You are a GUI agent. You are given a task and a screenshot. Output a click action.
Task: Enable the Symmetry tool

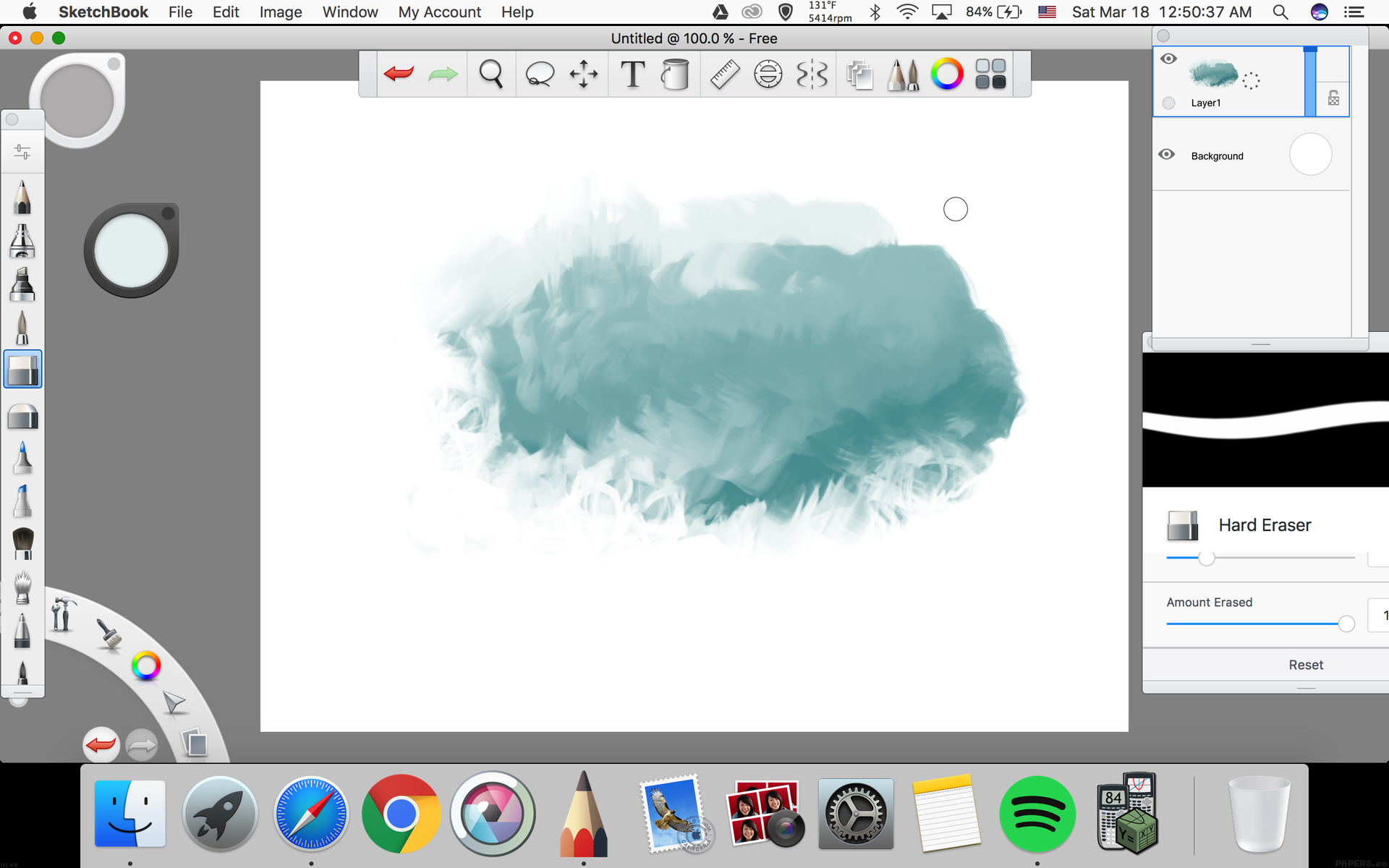[x=812, y=74]
